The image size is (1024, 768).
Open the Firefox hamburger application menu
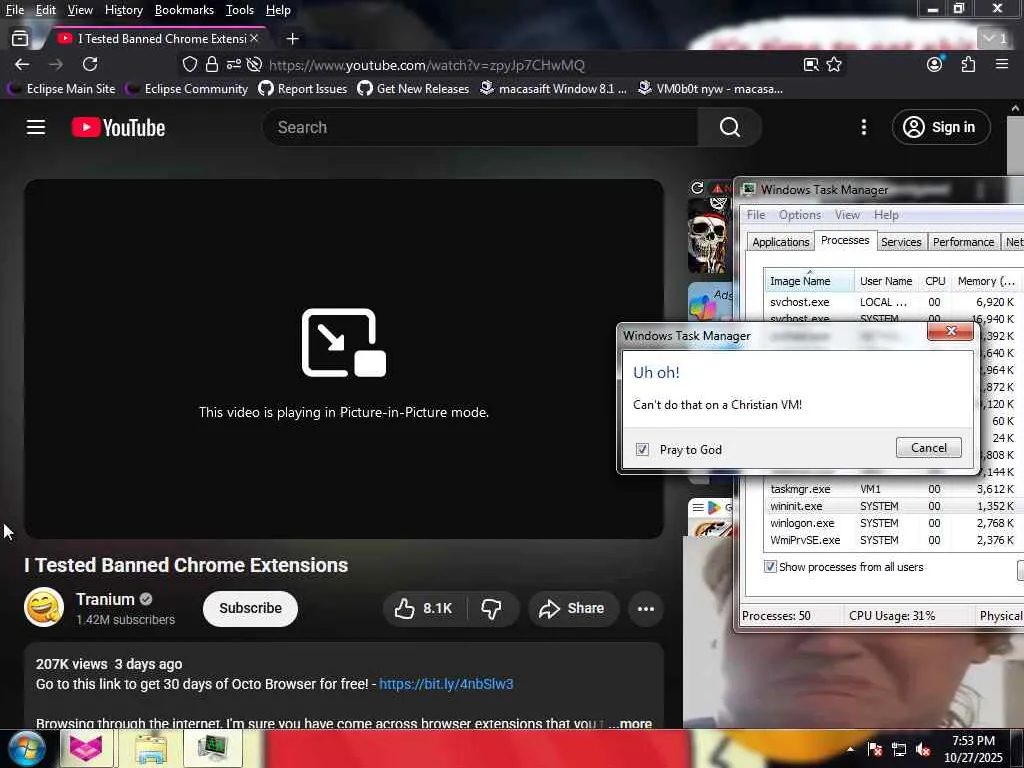1002,64
